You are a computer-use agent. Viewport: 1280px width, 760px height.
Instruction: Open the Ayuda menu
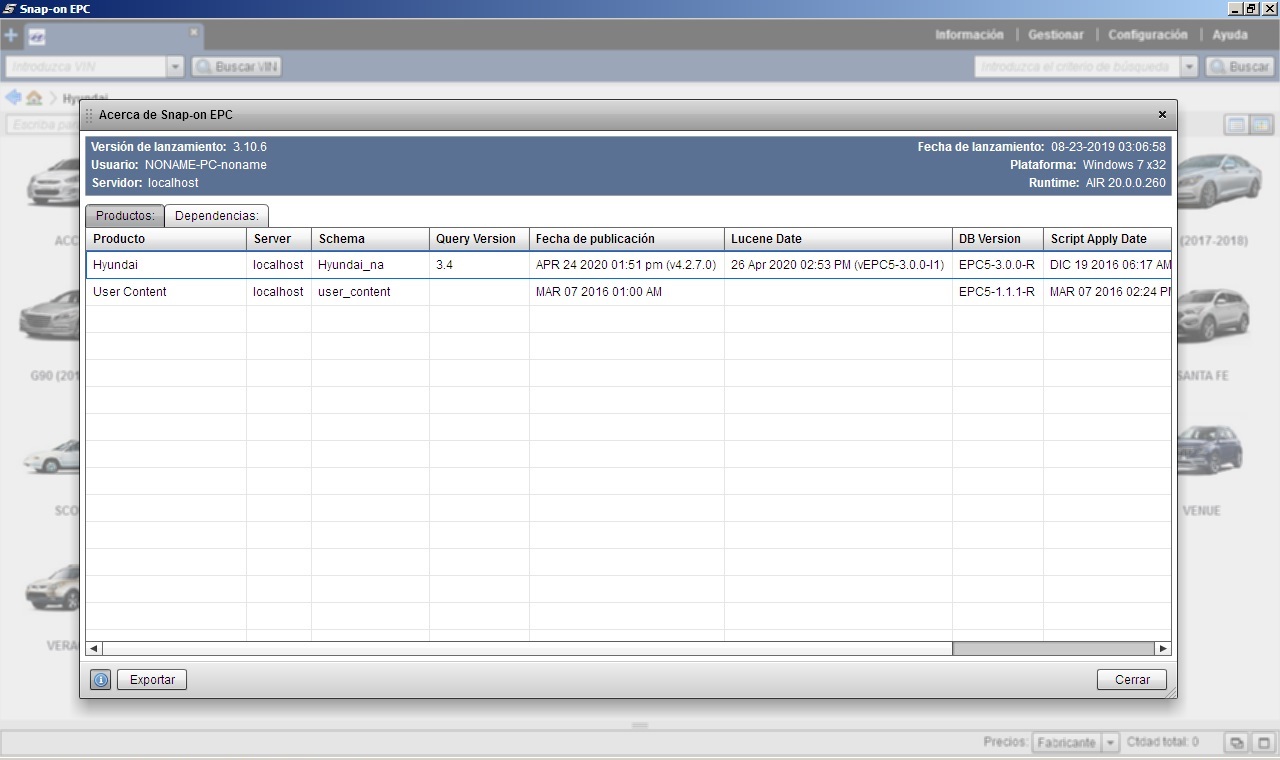1230,35
